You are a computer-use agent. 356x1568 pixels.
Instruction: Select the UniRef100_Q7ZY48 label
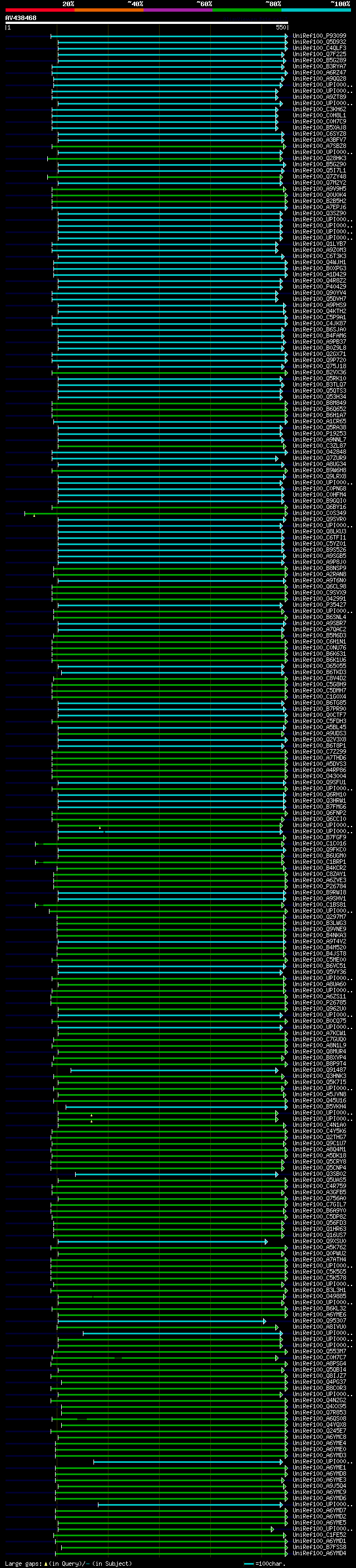(319, 176)
